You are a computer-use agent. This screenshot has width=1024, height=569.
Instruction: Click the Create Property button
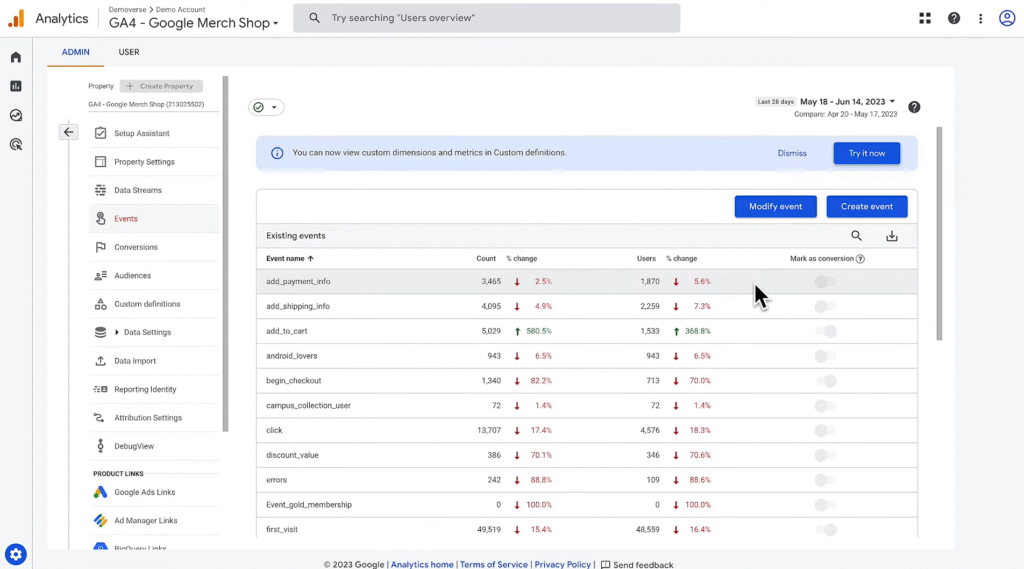[x=161, y=86]
